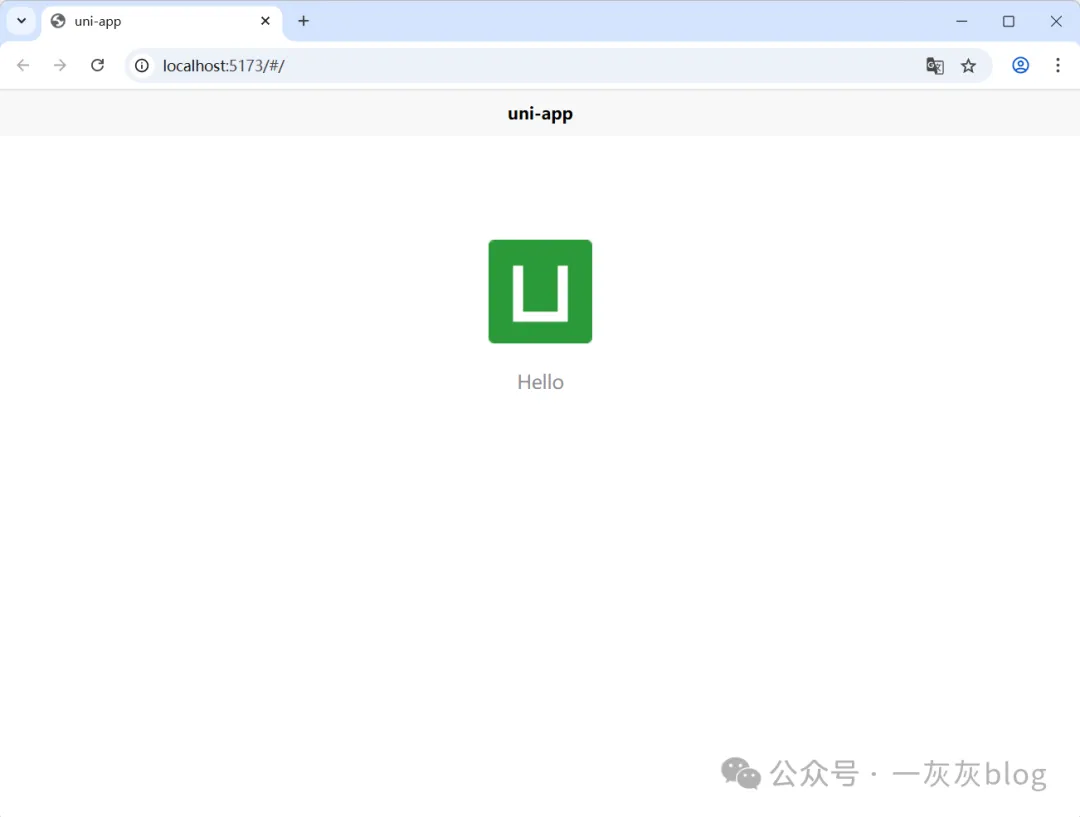Click the green uni-app logo image
This screenshot has width=1080, height=817.
(540, 291)
